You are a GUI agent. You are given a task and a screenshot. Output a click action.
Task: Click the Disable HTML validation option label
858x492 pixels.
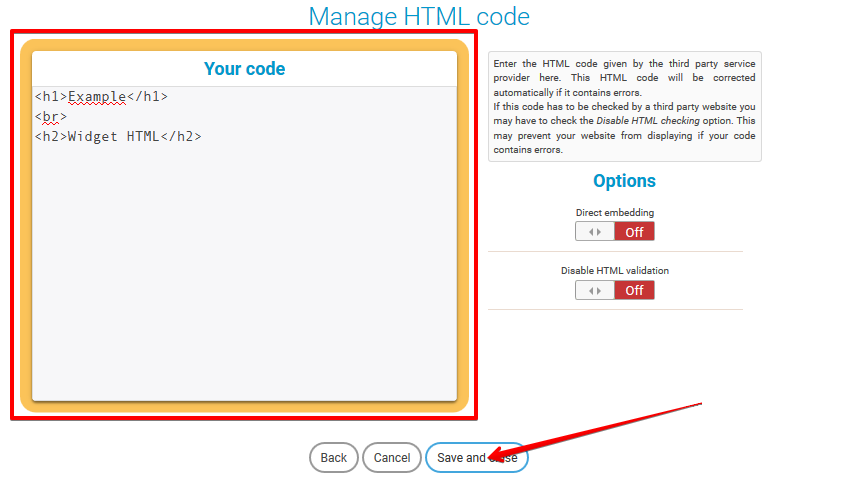click(614, 271)
